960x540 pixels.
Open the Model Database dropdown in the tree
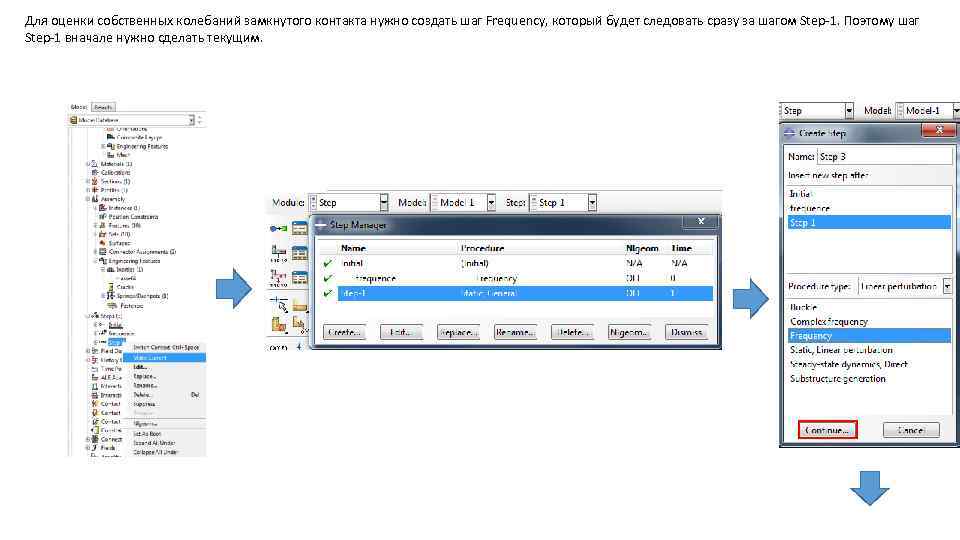(191, 120)
